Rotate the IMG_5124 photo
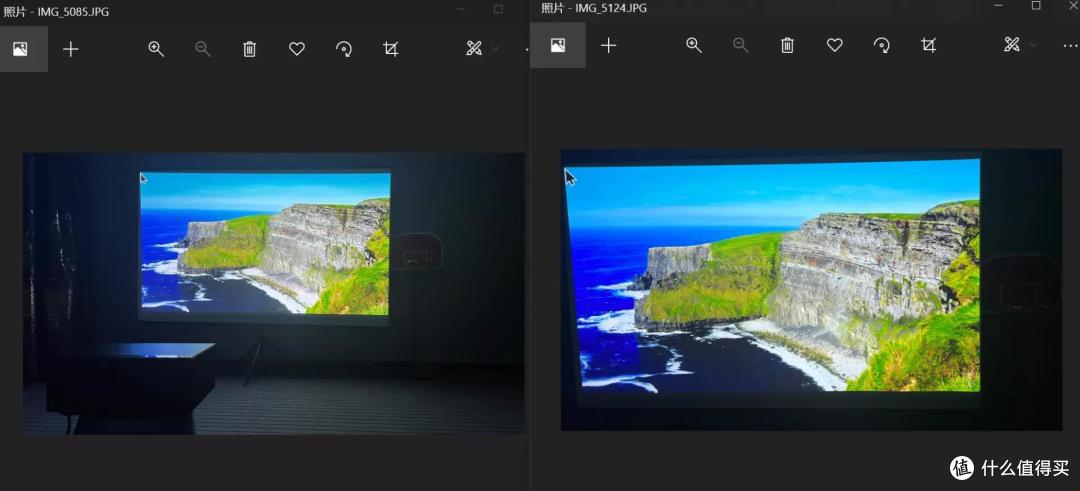Viewport: 1080px width, 491px height. point(882,45)
